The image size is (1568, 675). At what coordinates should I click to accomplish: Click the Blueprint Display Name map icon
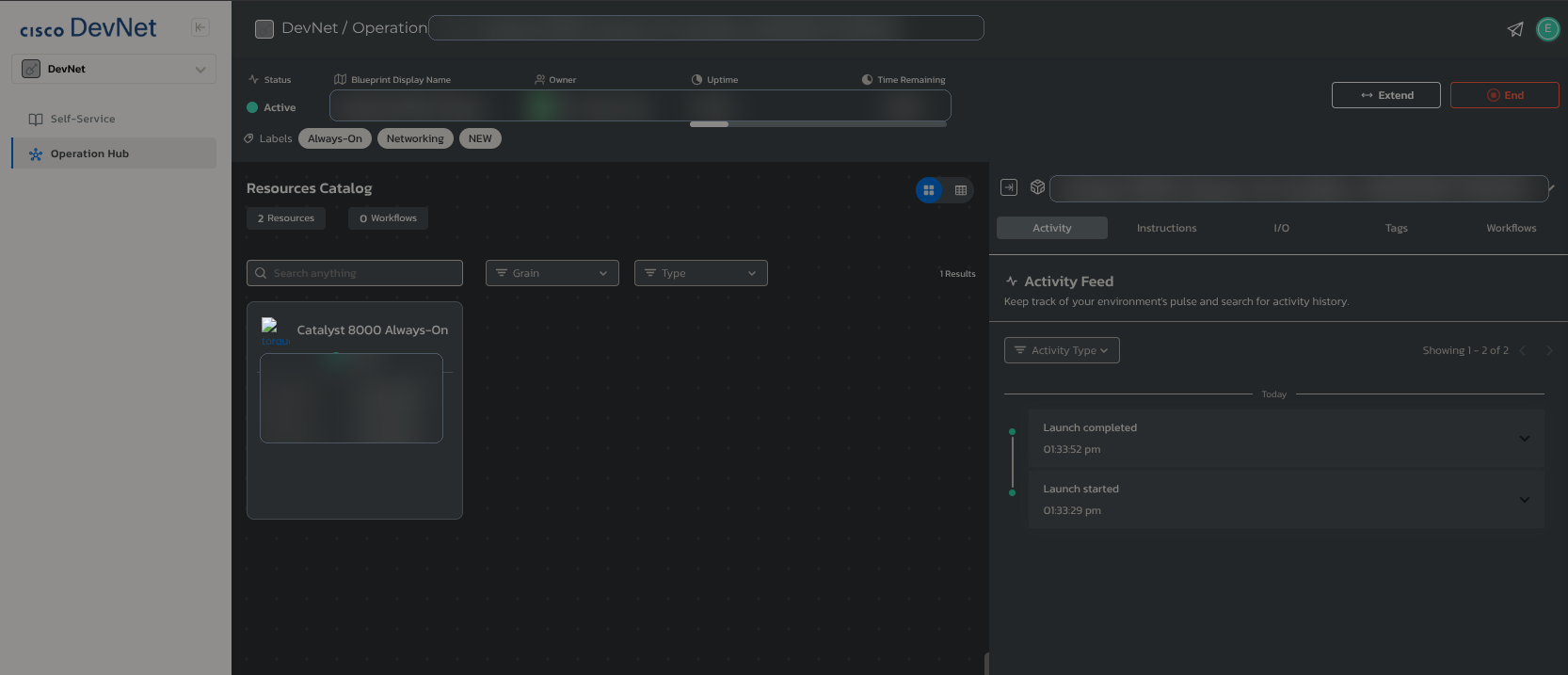(x=341, y=80)
